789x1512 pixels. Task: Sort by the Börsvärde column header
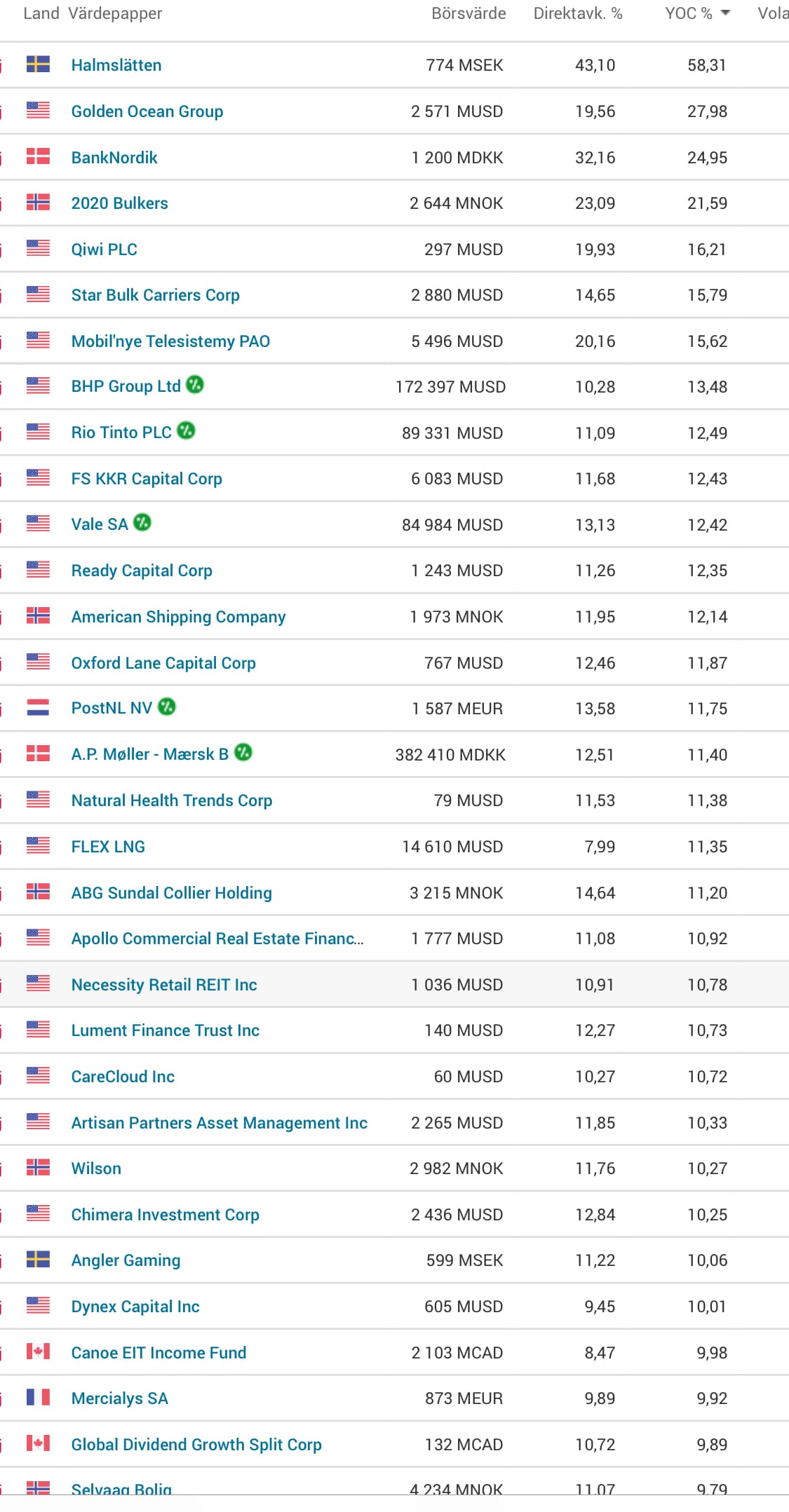(468, 13)
